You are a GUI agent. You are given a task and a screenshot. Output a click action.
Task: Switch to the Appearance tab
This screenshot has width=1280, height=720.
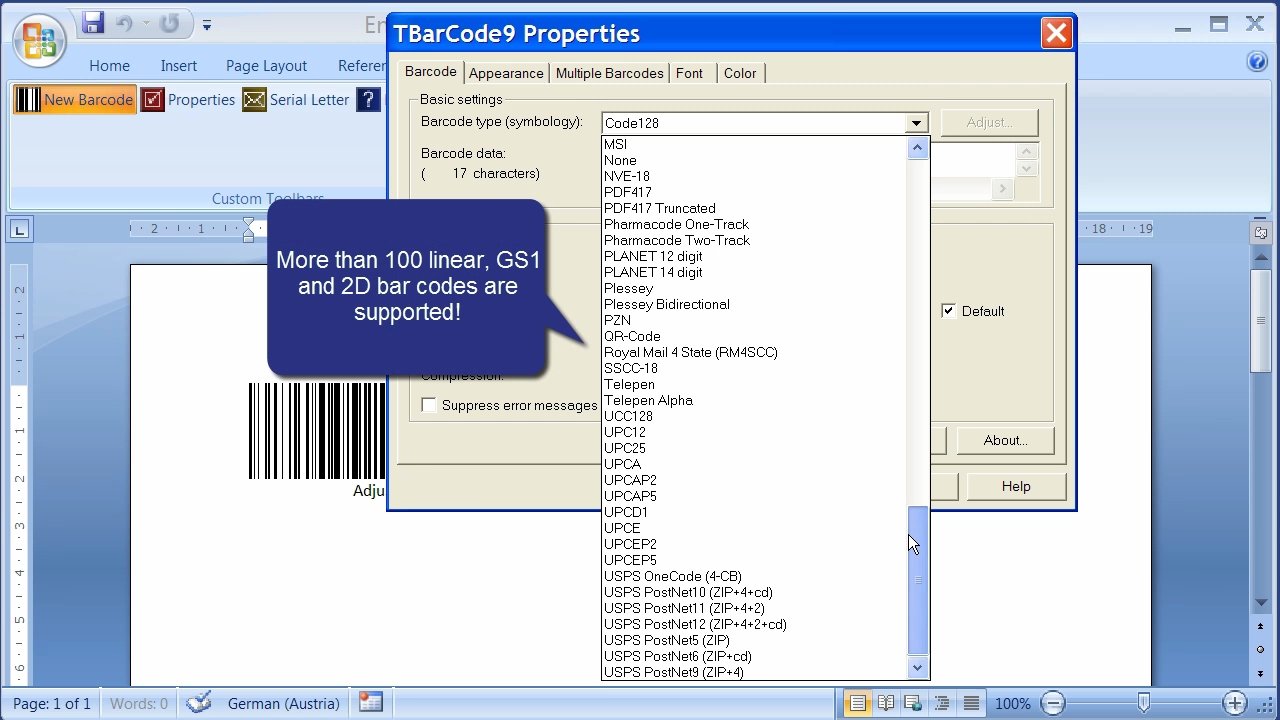pyautogui.click(x=506, y=73)
